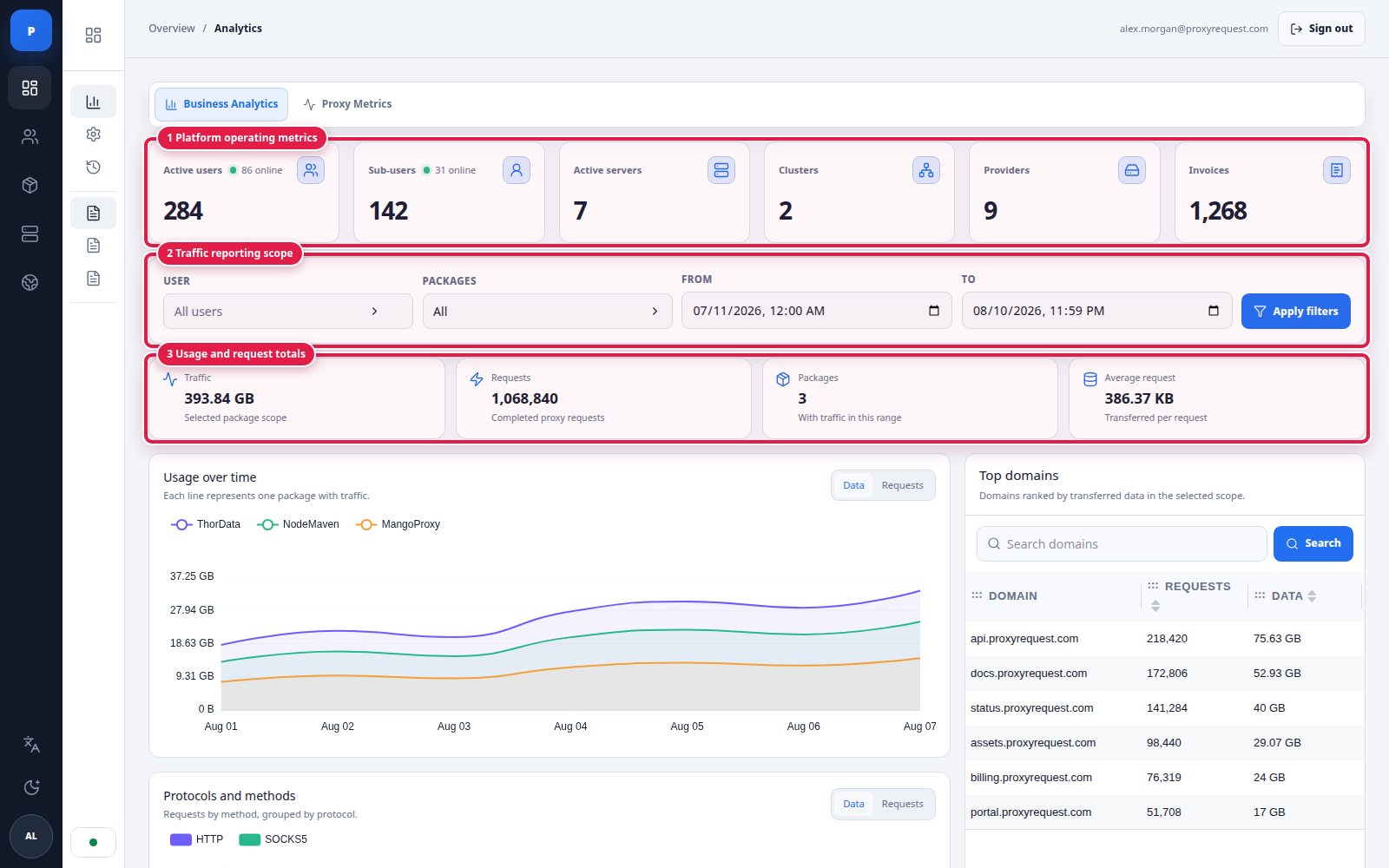The image size is (1389, 868).
Task: Expand the All users dropdown
Action: [x=287, y=312]
